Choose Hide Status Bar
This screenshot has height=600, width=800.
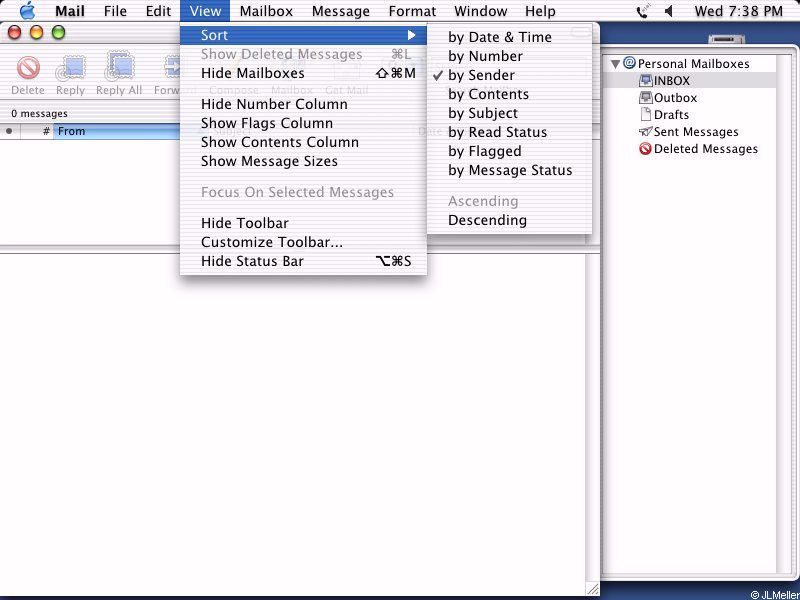point(304,261)
